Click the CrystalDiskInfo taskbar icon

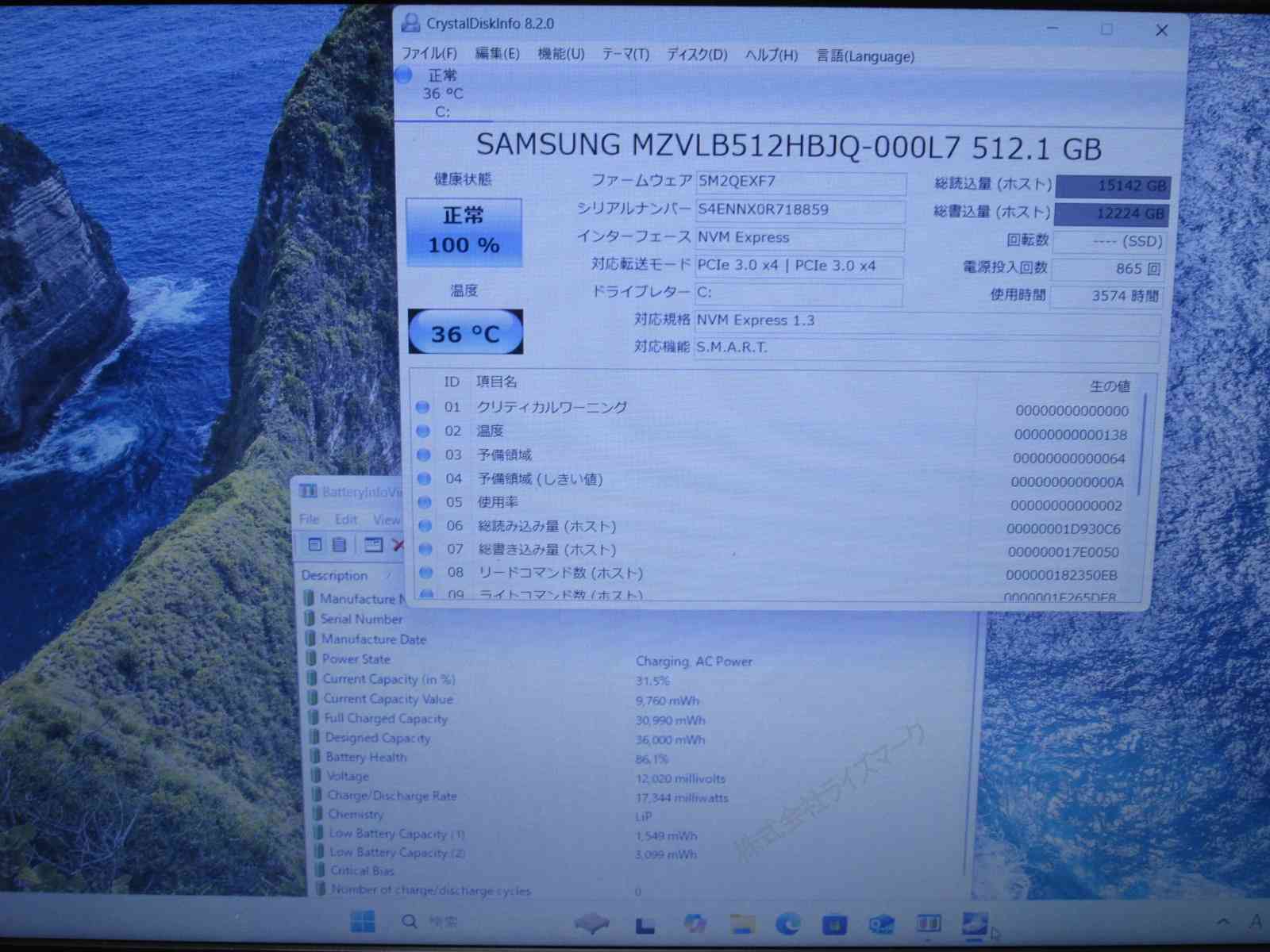pyautogui.click(x=975, y=923)
